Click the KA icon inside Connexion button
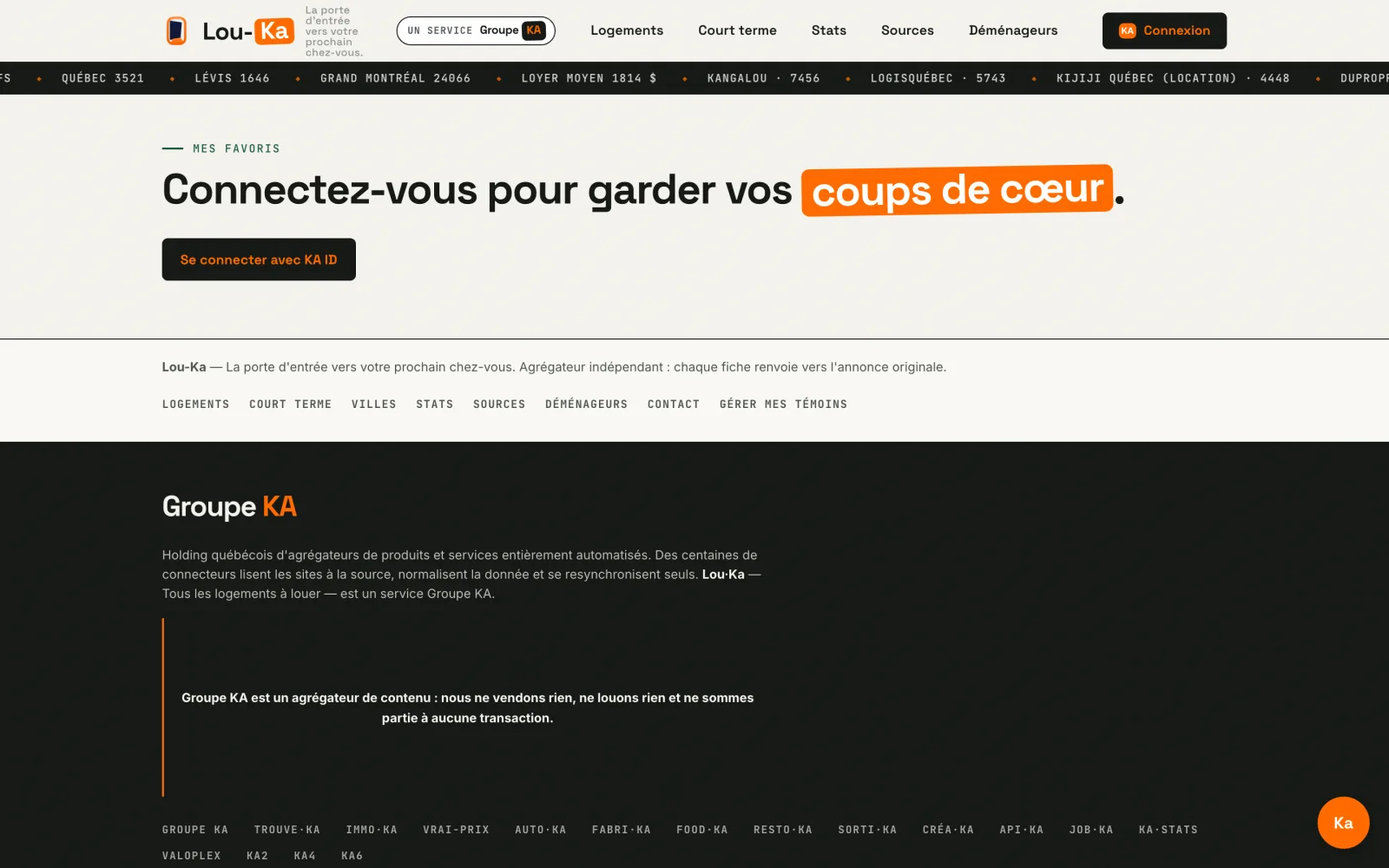Screen dimensions: 1389x868 pos(1127,30)
